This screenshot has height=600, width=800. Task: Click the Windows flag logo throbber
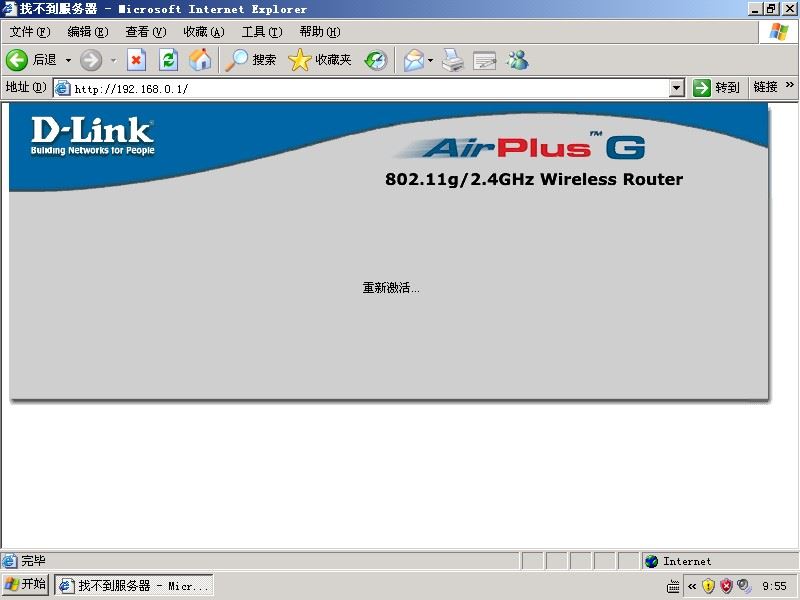click(779, 32)
